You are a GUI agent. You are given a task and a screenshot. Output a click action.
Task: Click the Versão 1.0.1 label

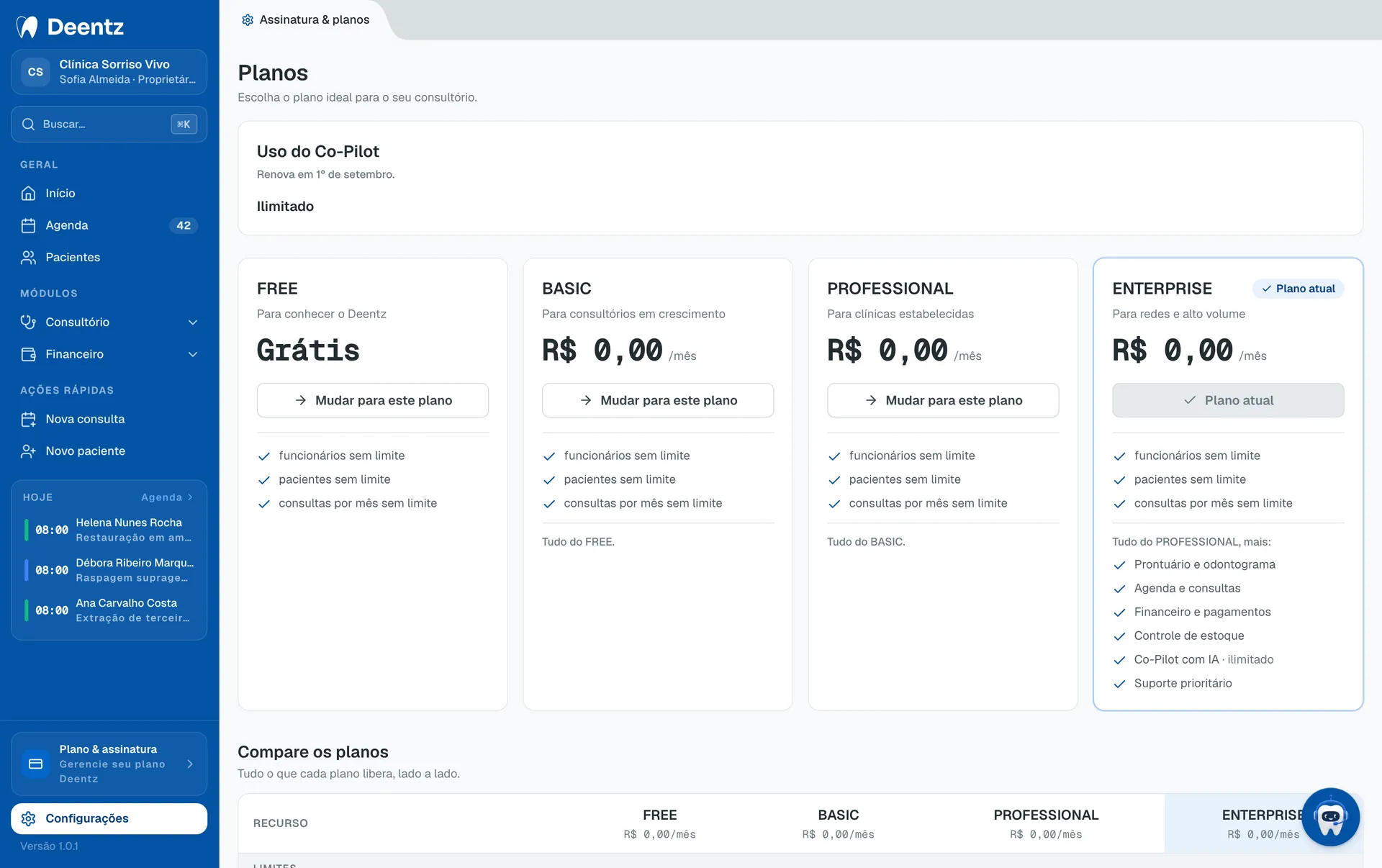pyautogui.click(x=49, y=846)
